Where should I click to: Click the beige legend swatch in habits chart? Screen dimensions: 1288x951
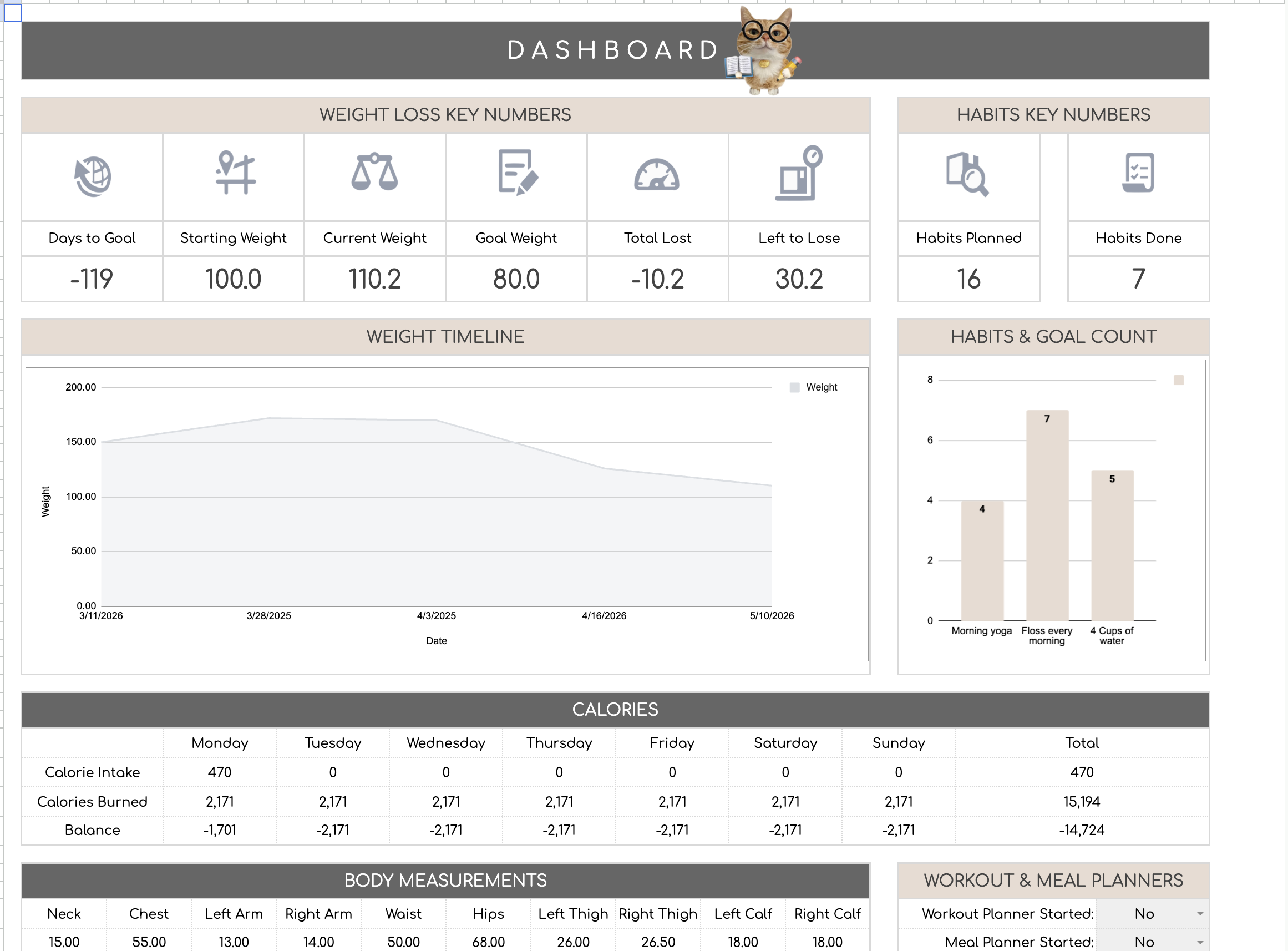tap(1179, 380)
